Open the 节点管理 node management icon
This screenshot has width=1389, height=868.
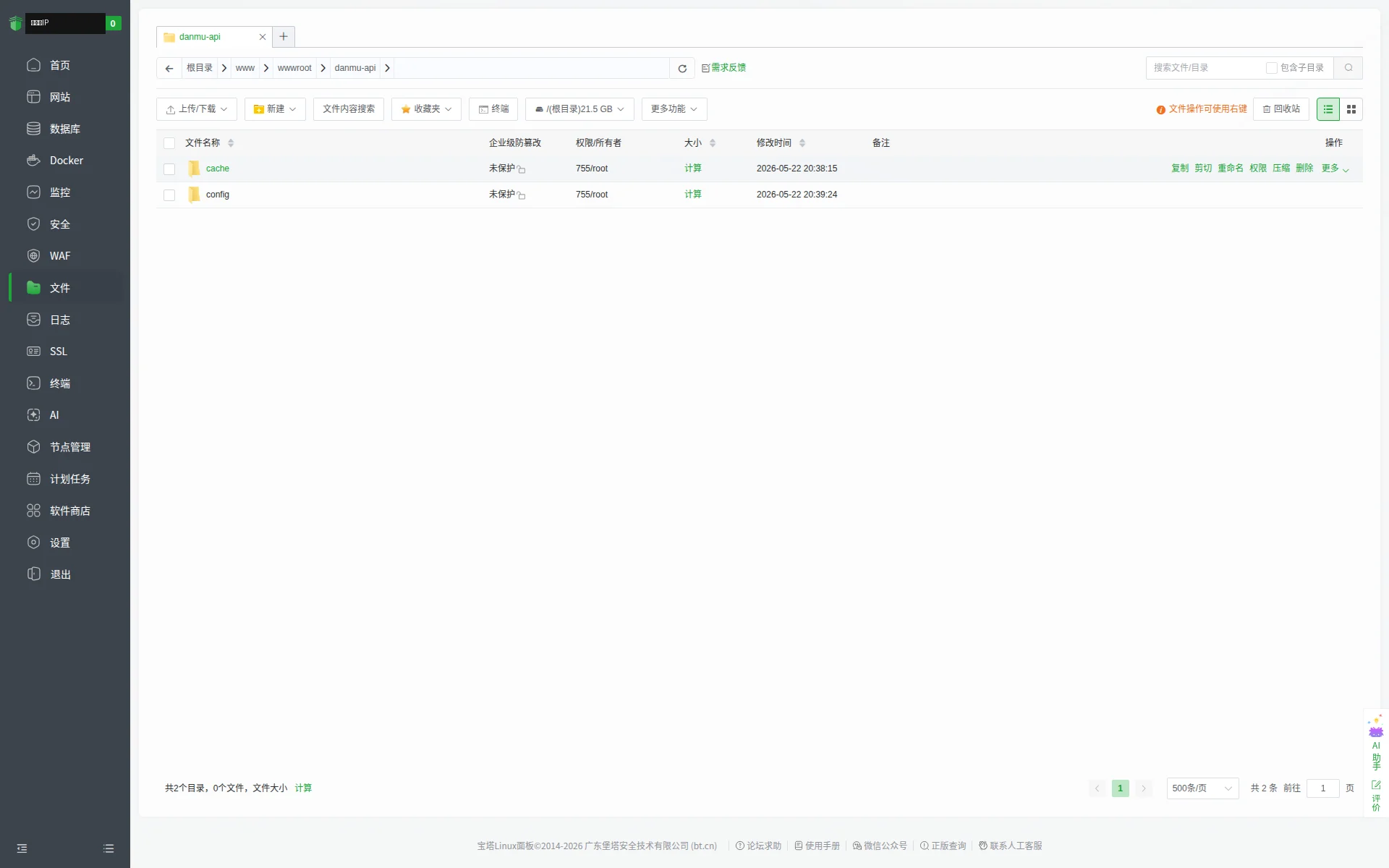[33, 447]
